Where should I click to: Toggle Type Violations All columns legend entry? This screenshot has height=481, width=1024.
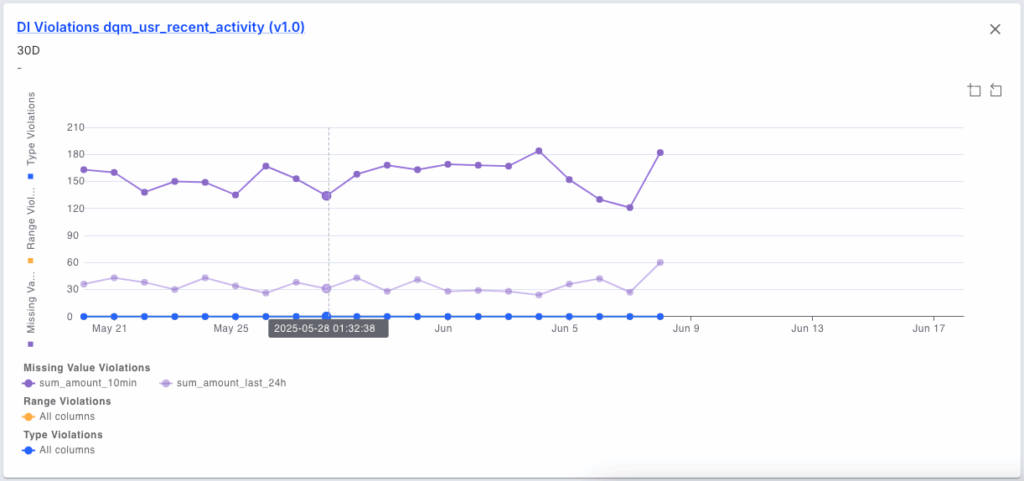(x=59, y=450)
